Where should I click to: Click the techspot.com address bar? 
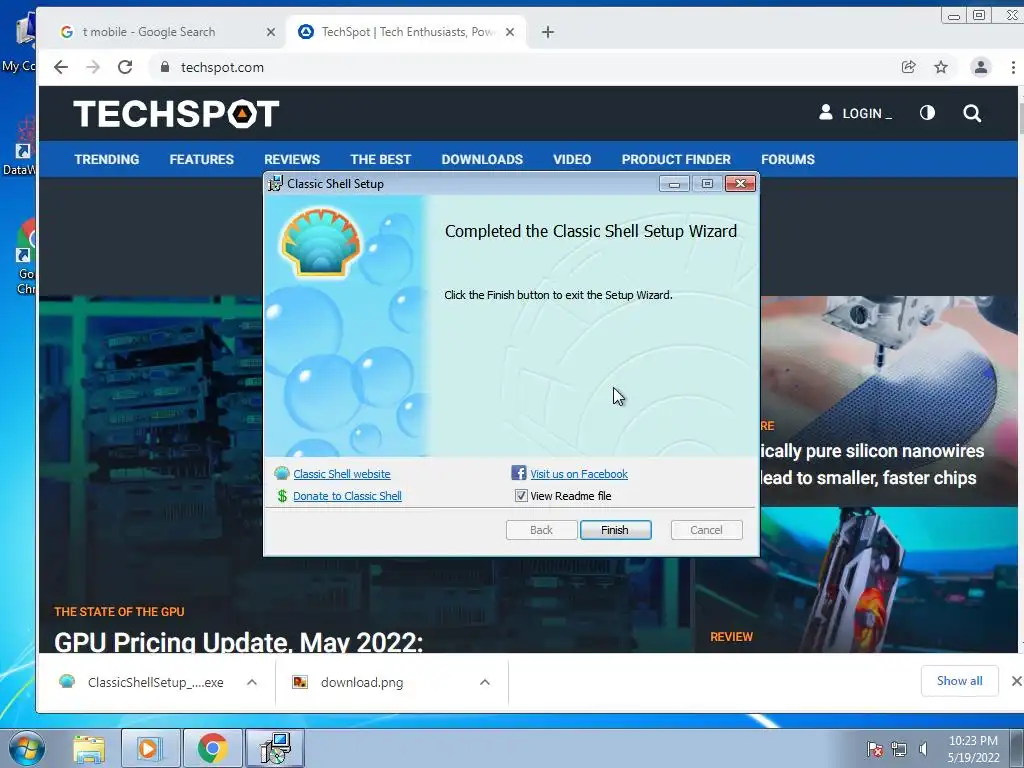(x=522, y=67)
